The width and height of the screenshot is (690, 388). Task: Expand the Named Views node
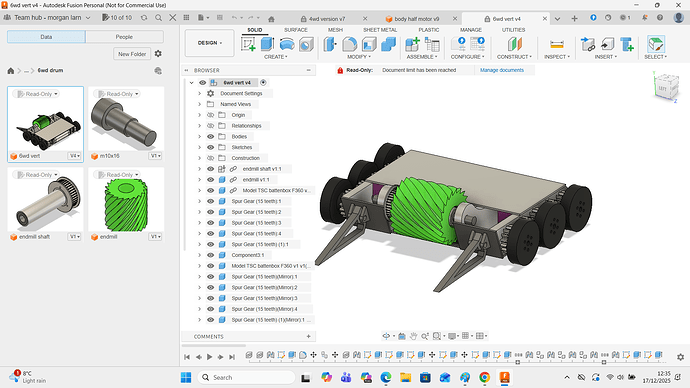click(x=199, y=104)
